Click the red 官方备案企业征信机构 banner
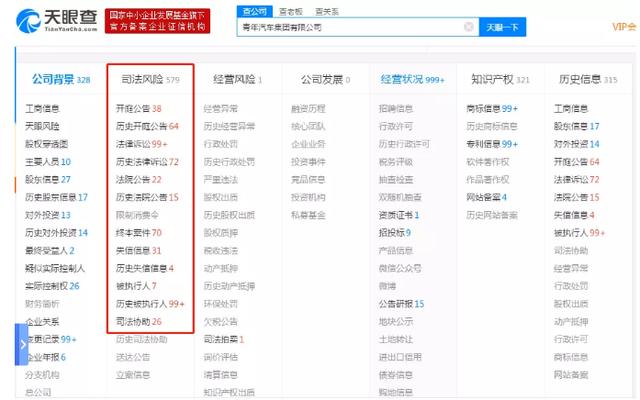This screenshot has width=640, height=400. (158, 21)
